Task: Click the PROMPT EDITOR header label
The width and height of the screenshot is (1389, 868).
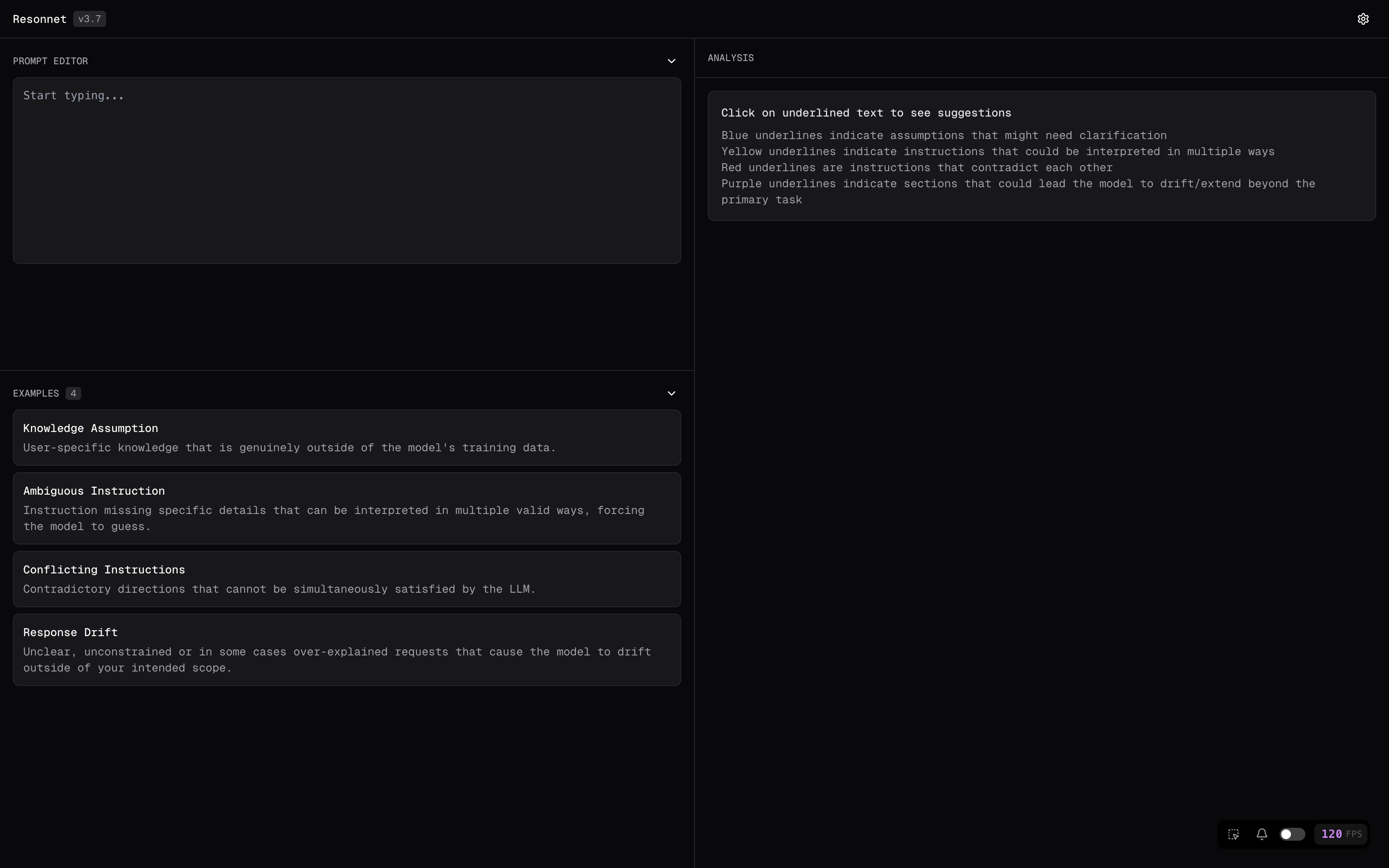Action: pos(51,61)
